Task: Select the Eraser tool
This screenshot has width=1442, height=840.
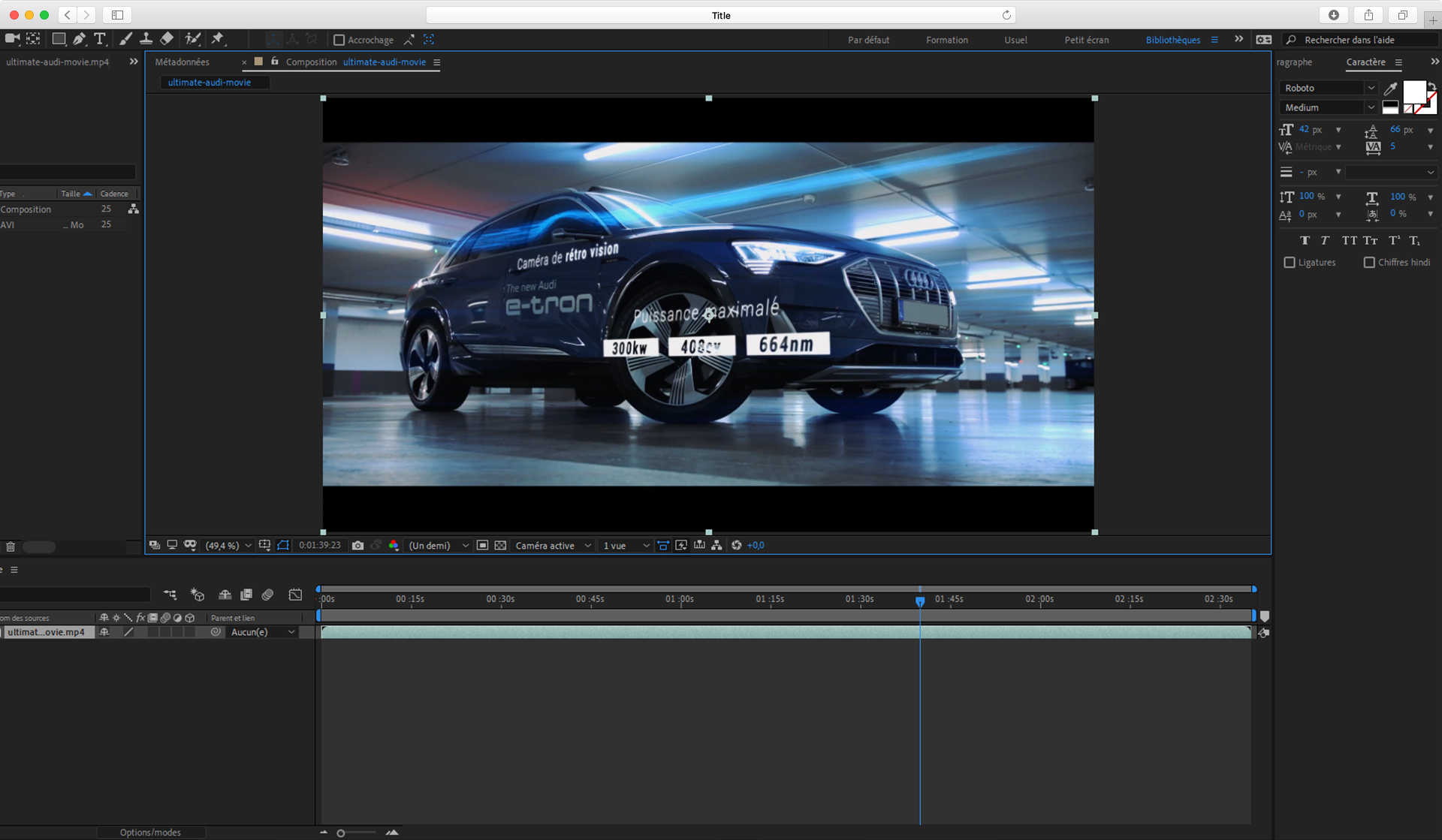Action: [167, 39]
